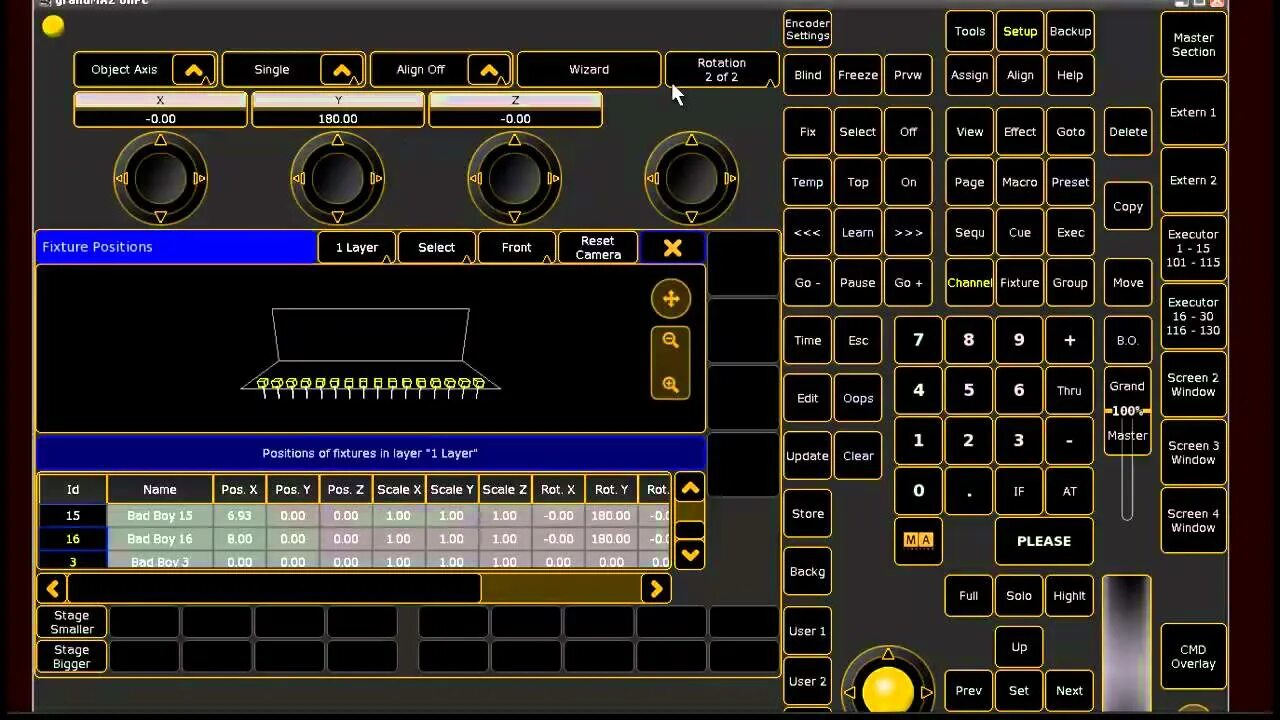Toggle the Freeze key
The image size is (1280, 720).
click(x=858, y=75)
